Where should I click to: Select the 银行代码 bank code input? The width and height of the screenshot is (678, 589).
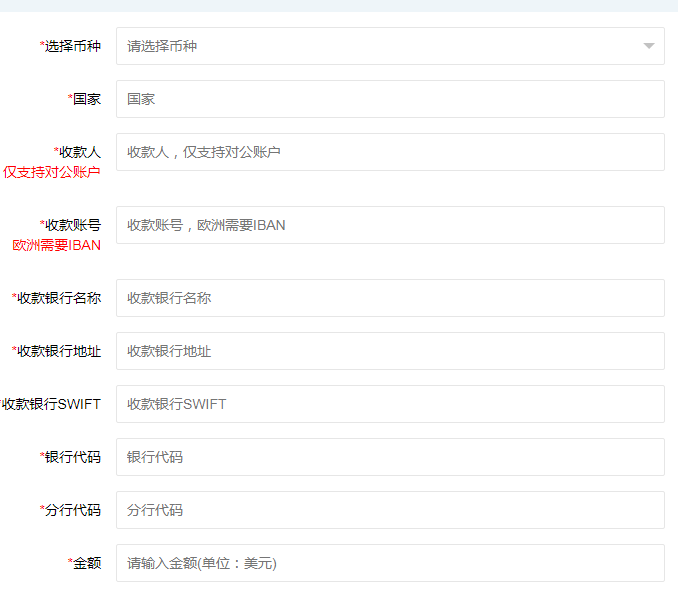pyautogui.click(x=390, y=457)
